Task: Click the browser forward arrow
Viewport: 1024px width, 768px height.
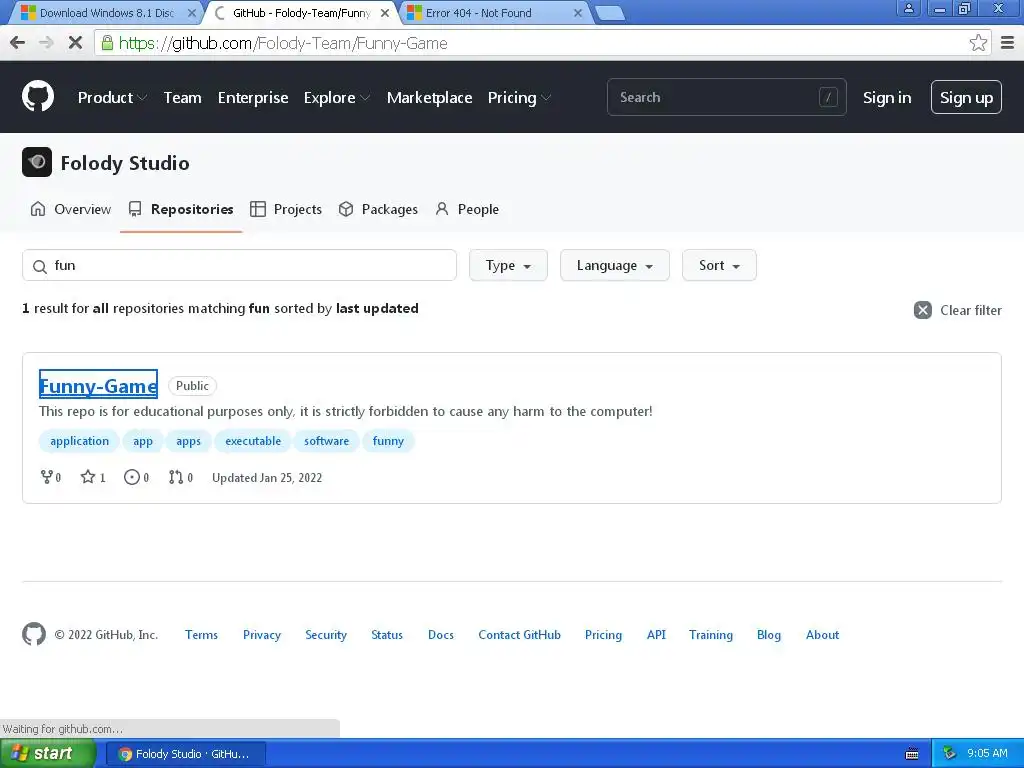Action: click(46, 43)
